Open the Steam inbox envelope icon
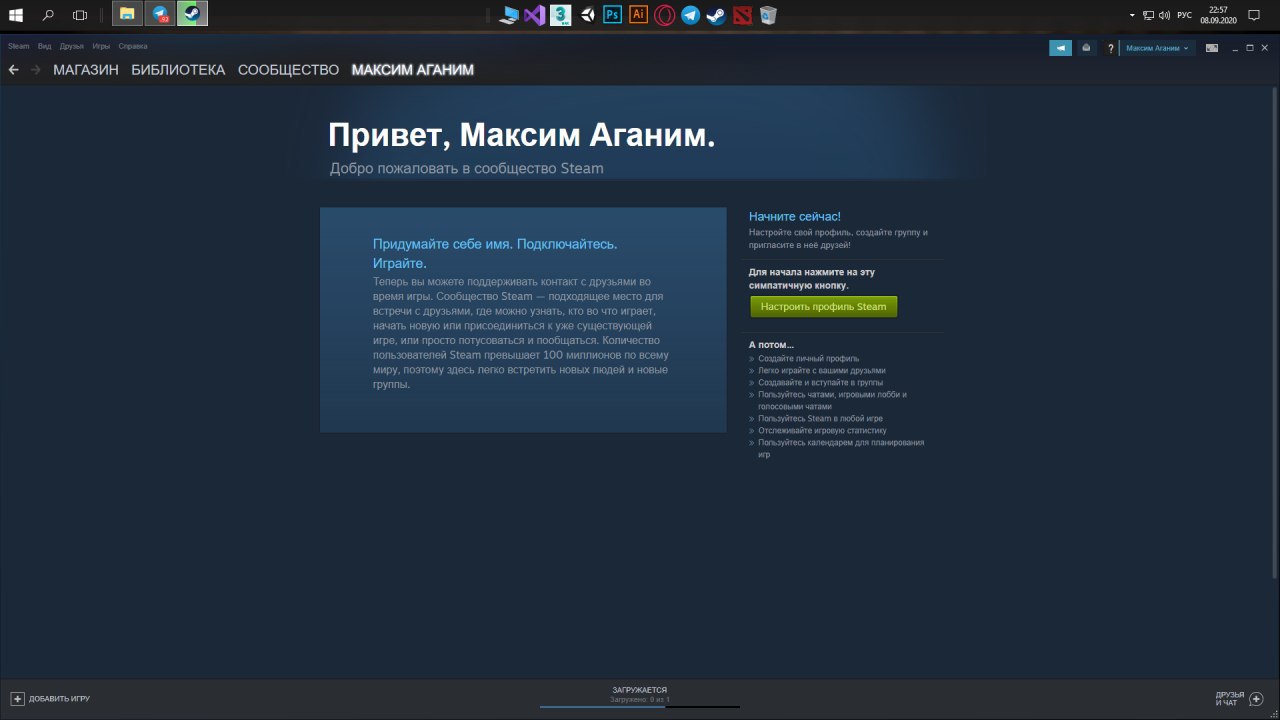Screen dimensions: 1280x720 [x=1086, y=48]
